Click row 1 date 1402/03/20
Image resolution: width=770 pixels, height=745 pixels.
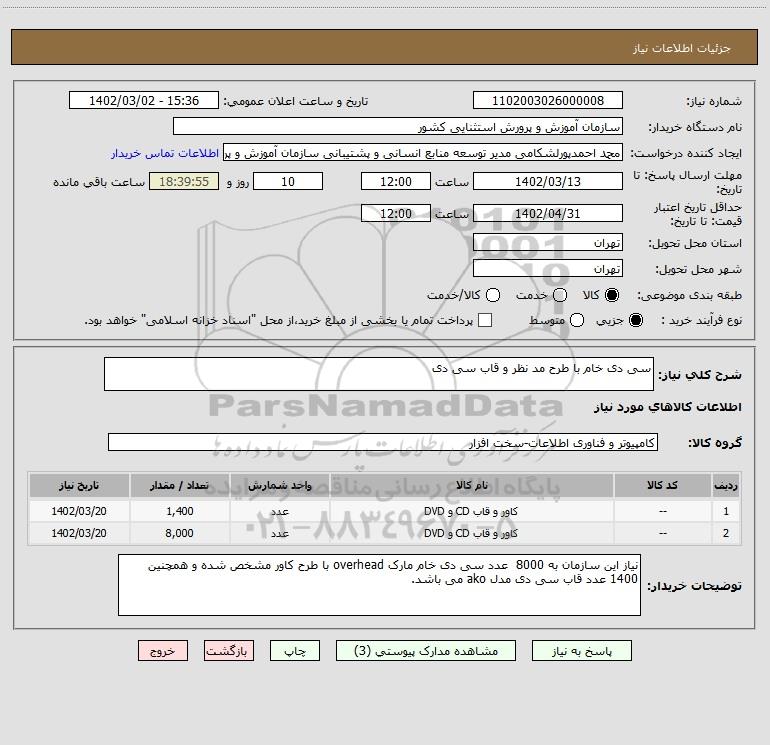click(79, 511)
